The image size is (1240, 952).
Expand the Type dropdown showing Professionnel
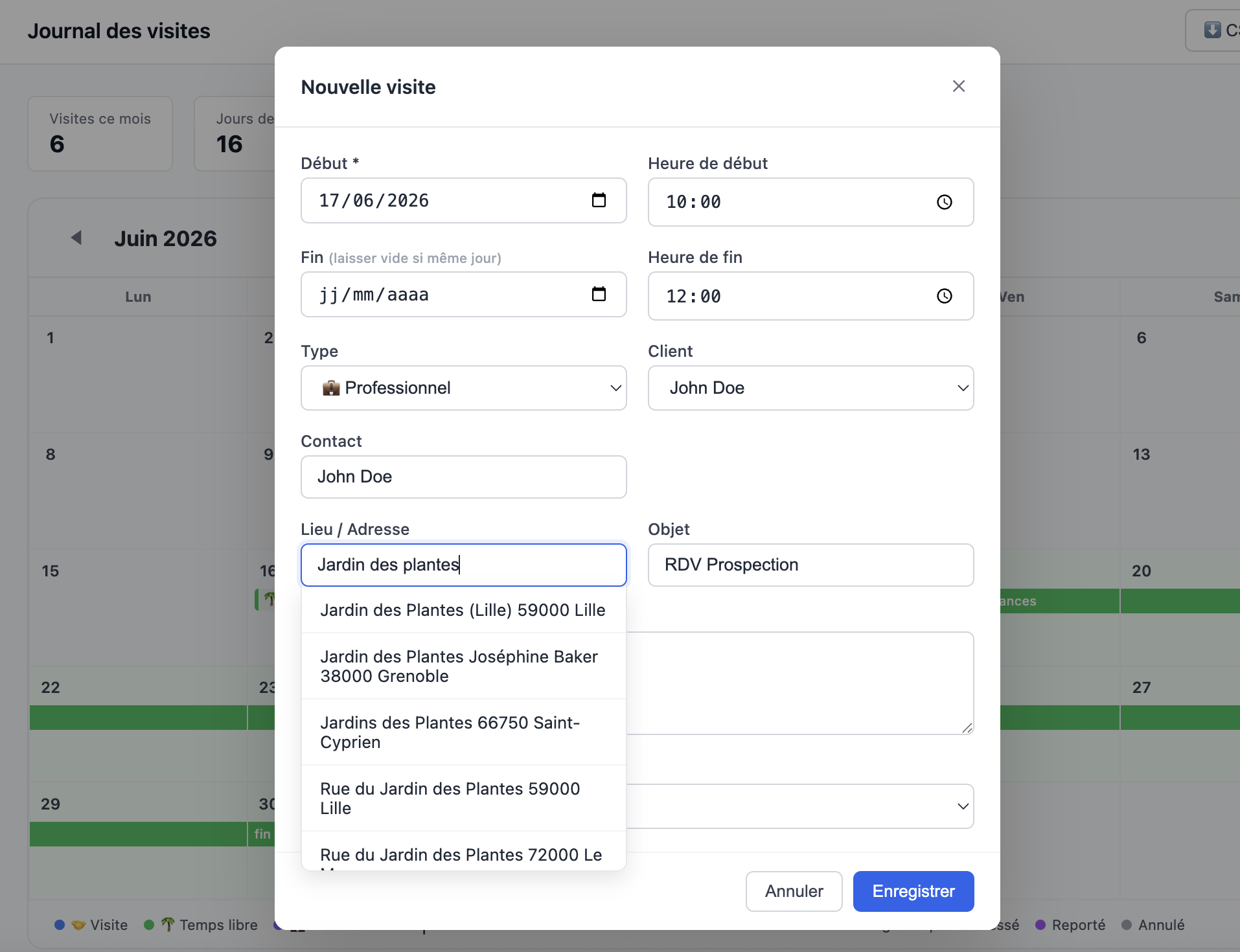point(464,388)
